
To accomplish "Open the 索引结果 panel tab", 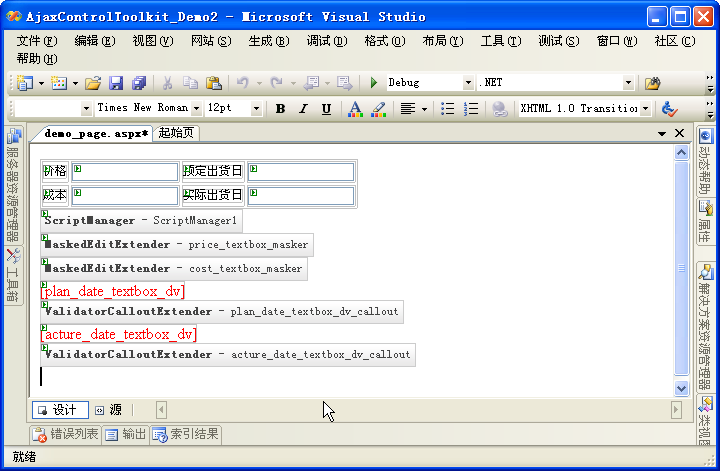I will tap(186, 434).
